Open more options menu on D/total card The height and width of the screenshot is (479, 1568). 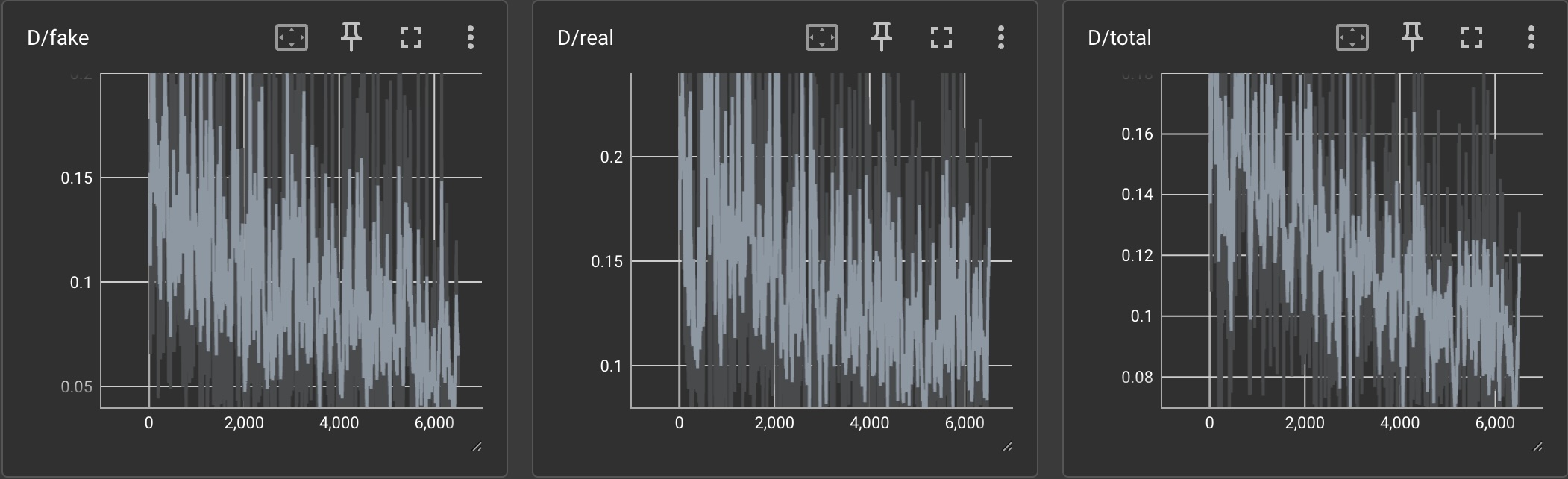click(1531, 37)
